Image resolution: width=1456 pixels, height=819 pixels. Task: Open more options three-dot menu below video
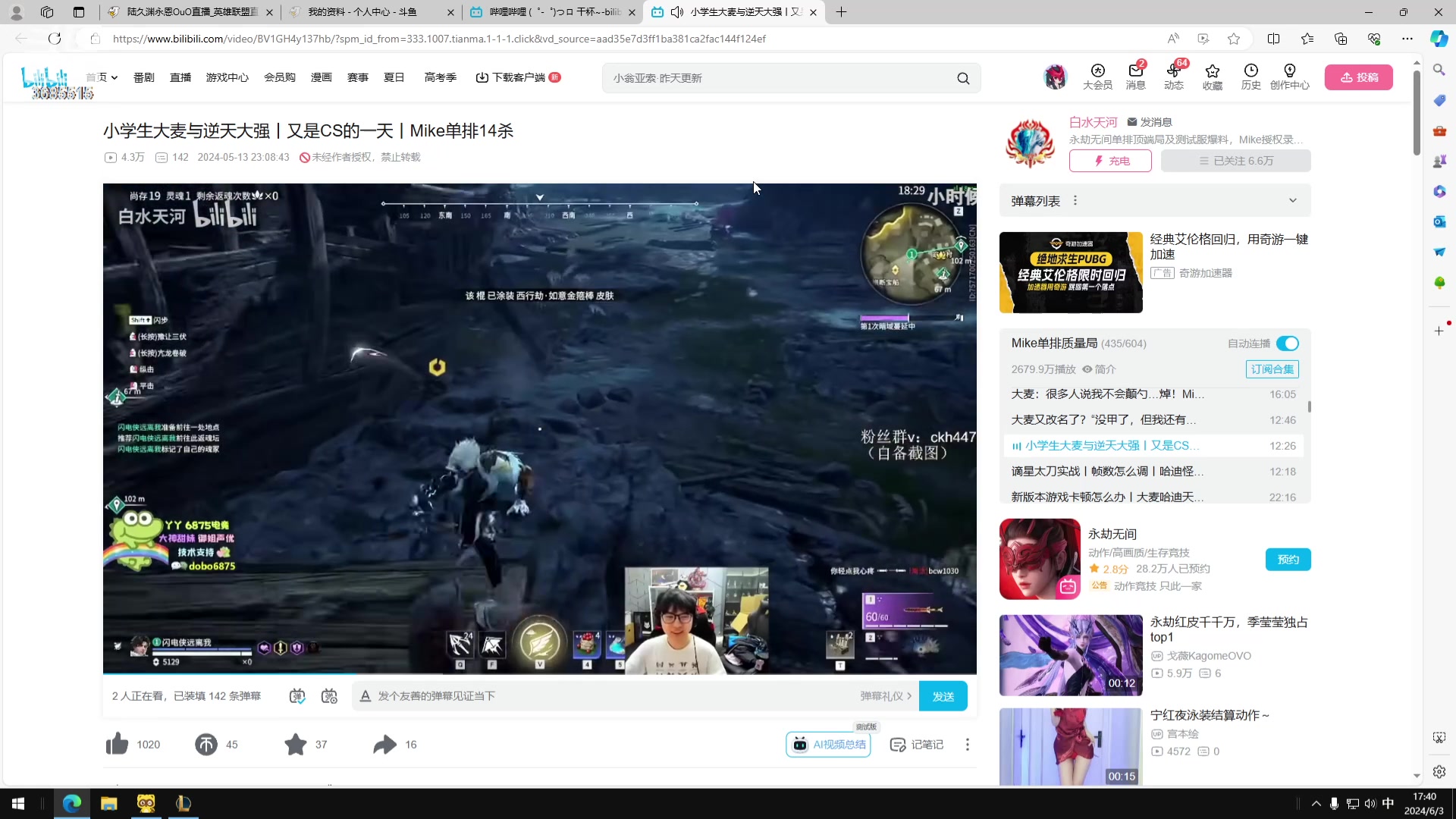[x=967, y=745]
